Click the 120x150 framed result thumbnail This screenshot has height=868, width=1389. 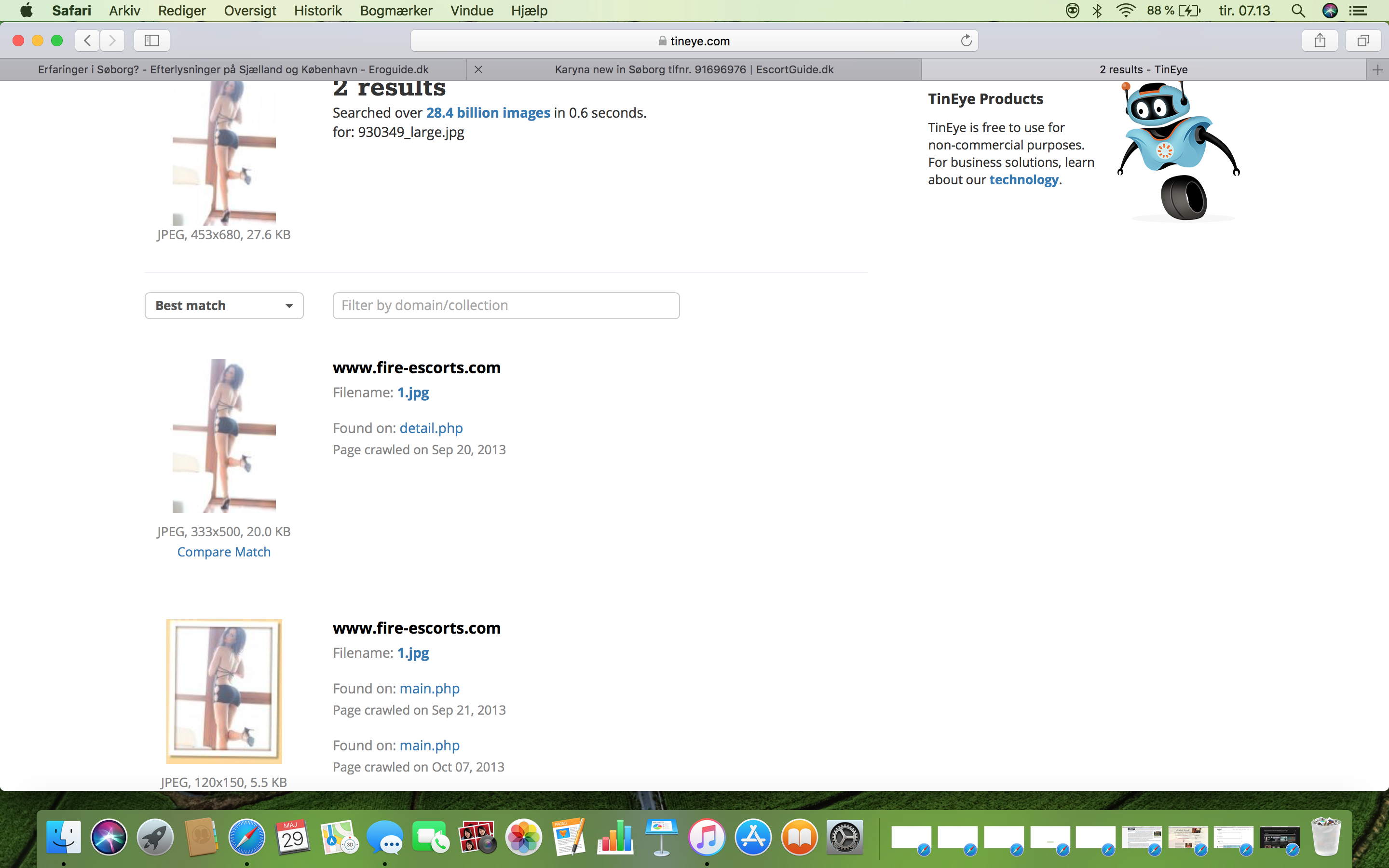[x=224, y=691]
